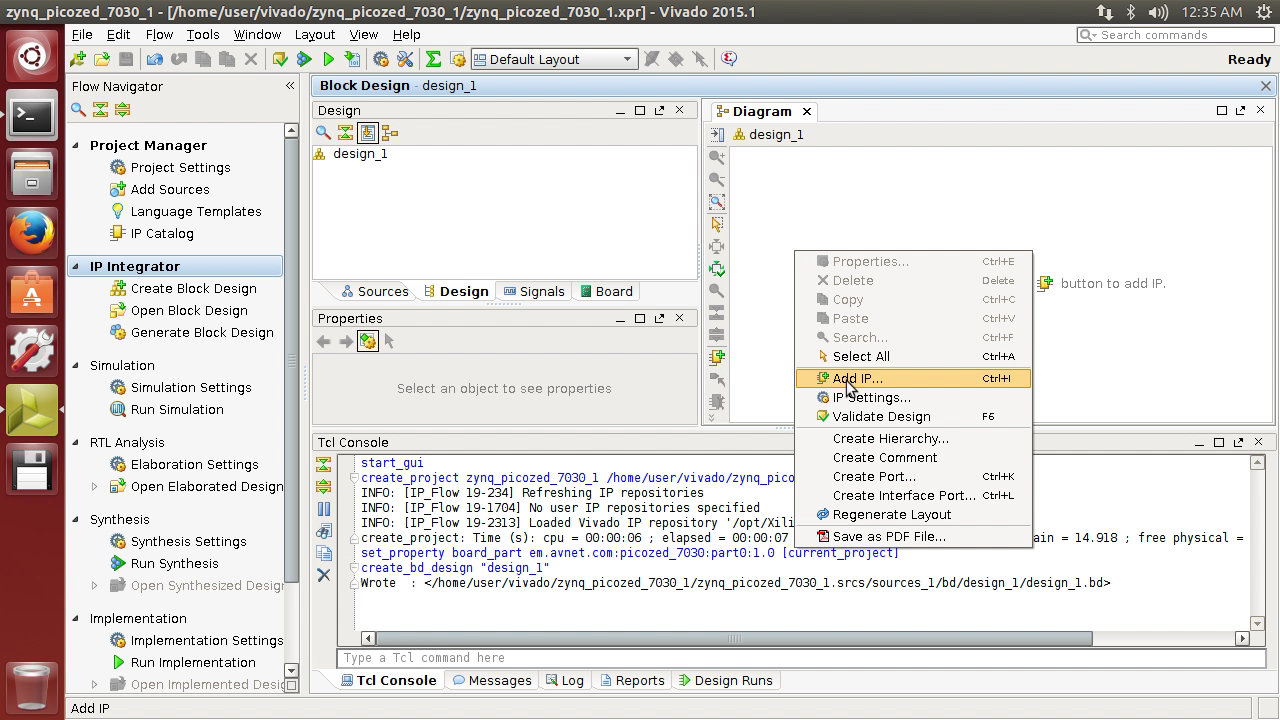1280x720 pixels.
Task: Expand the Open Elaborated Design item
Action: (x=95, y=486)
